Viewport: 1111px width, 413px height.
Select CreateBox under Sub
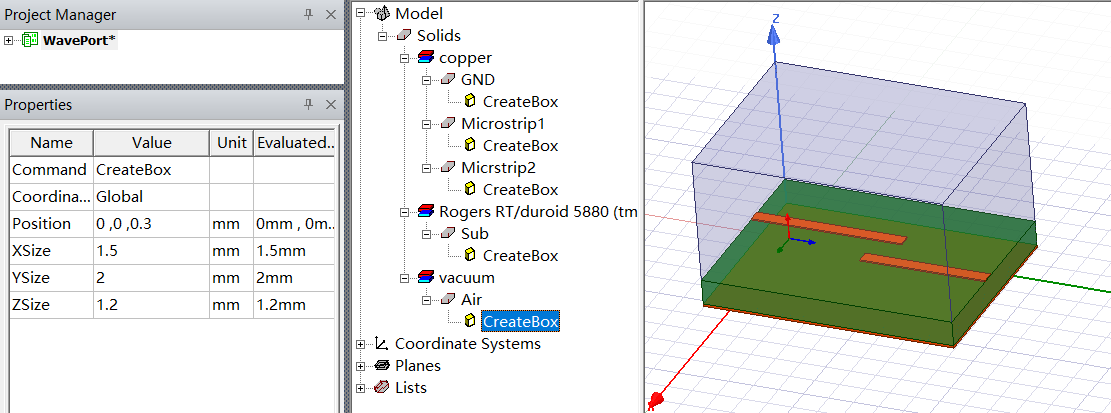click(x=521, y=255)
